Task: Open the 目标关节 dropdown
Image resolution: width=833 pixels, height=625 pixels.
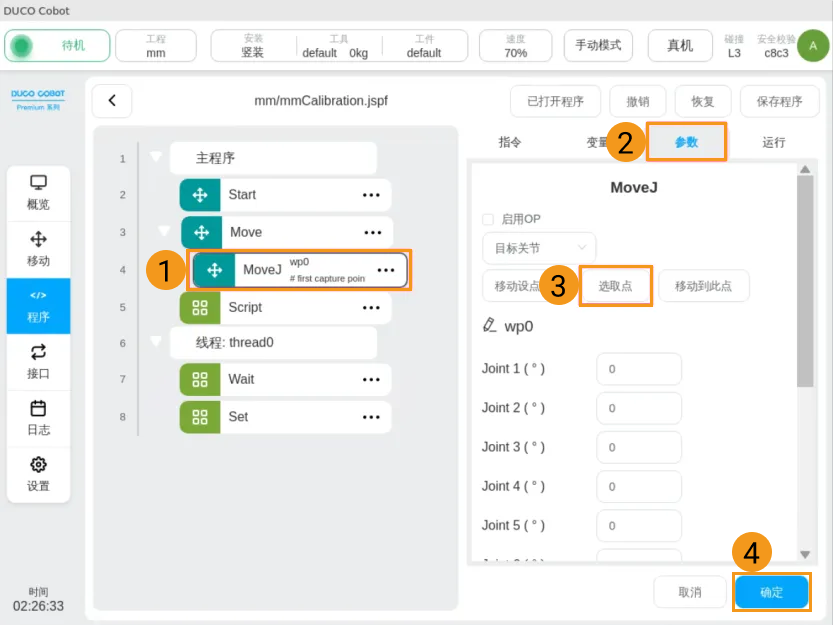Action: point(538,247)
